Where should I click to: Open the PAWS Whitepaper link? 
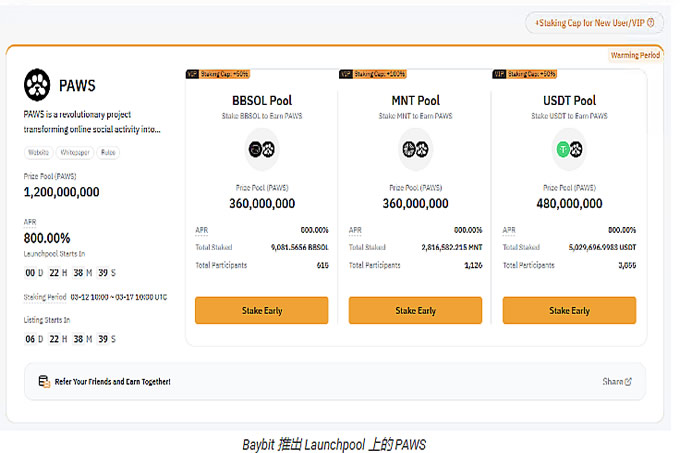(75, 152)
